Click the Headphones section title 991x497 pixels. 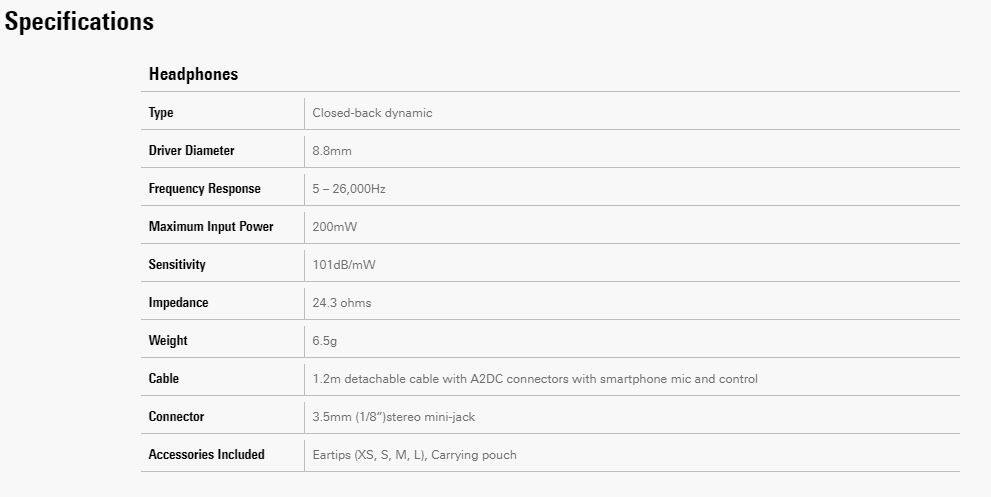pos(193,74)
